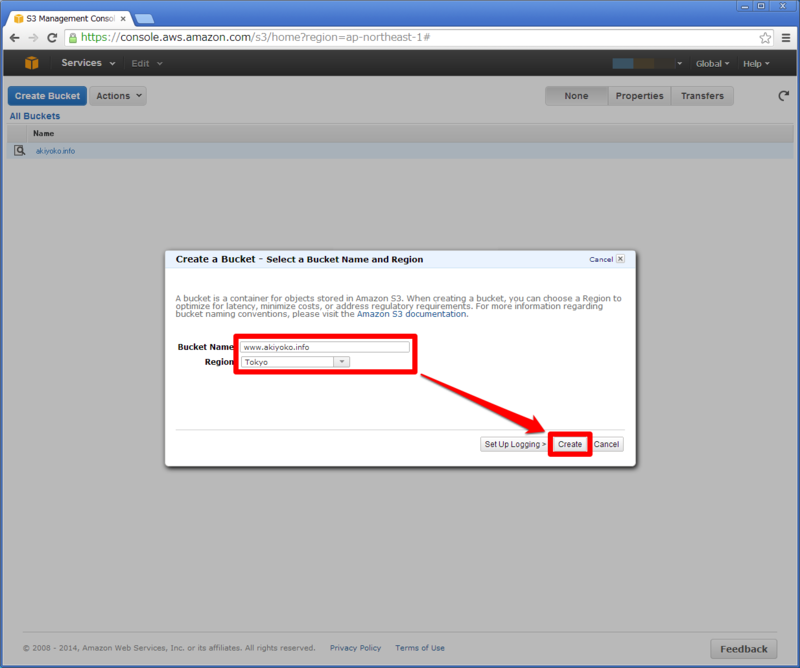The height and width of the screenshot is (668, 800).
Task: Maximize the browser window
Action: tap(761, 6)
